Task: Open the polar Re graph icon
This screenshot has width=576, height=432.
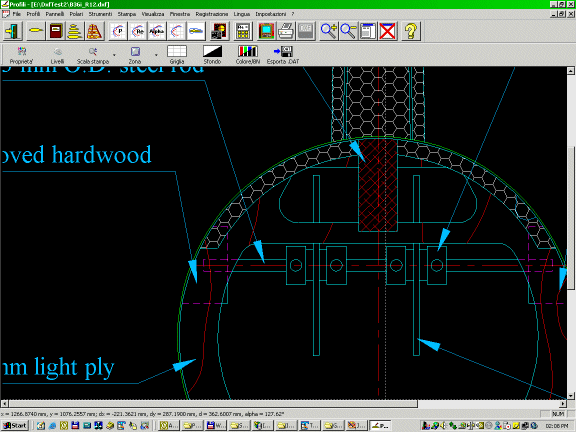Action: [138, 31]
